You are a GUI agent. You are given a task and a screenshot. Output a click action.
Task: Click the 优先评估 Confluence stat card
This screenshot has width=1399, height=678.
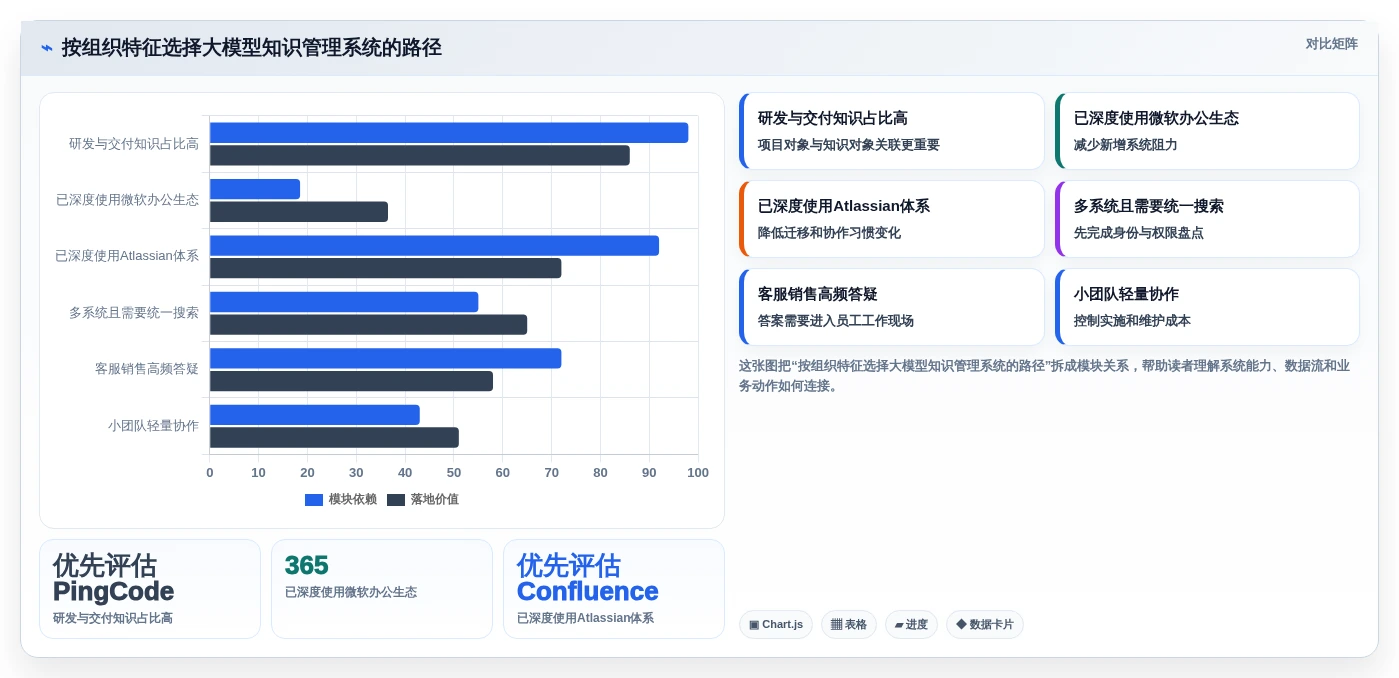(614, 589)
